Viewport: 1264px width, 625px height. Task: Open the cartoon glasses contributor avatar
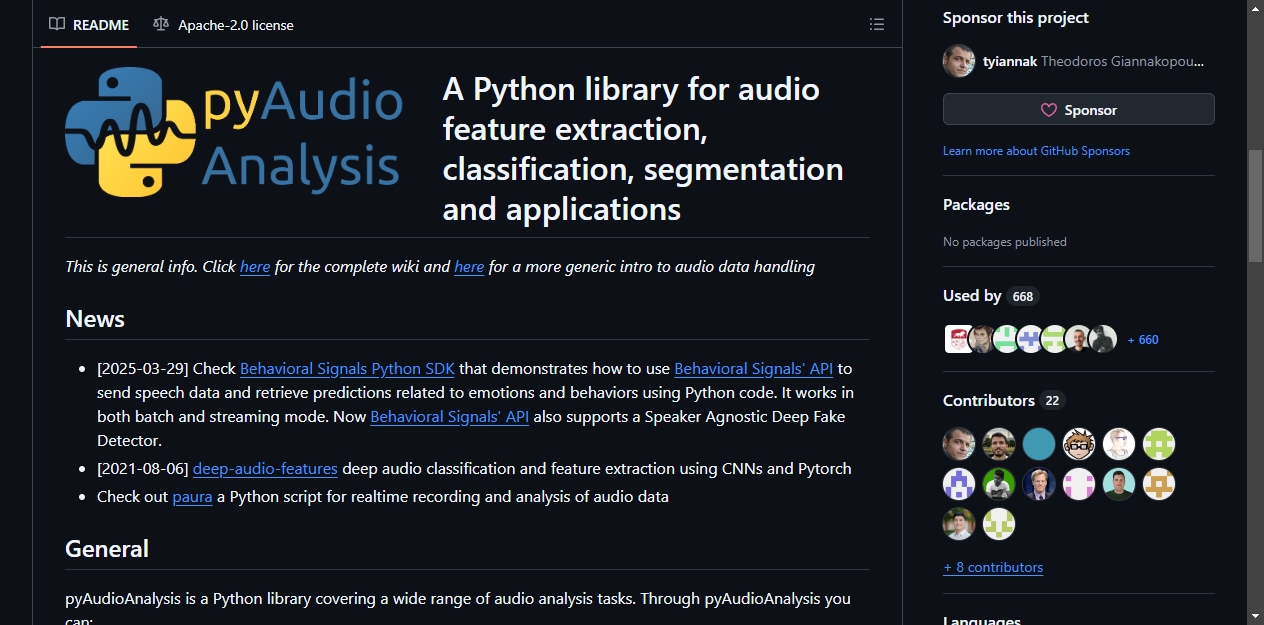pyautogui.click(x=1079, y=444)
